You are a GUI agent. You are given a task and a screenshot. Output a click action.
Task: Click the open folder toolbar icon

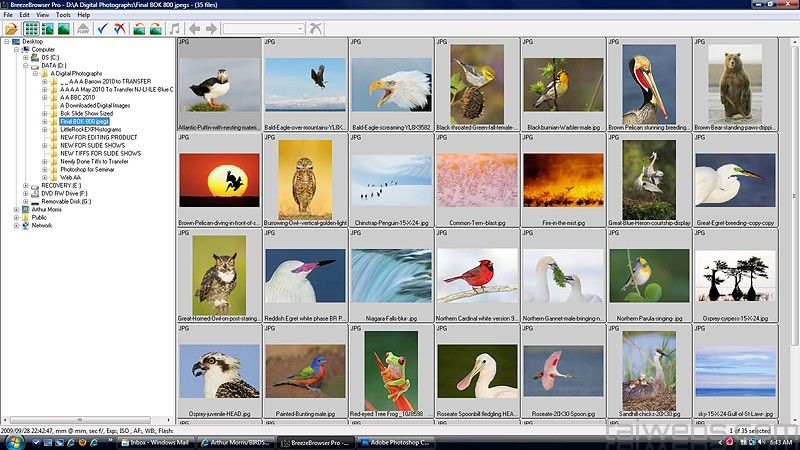pos(11,29)
